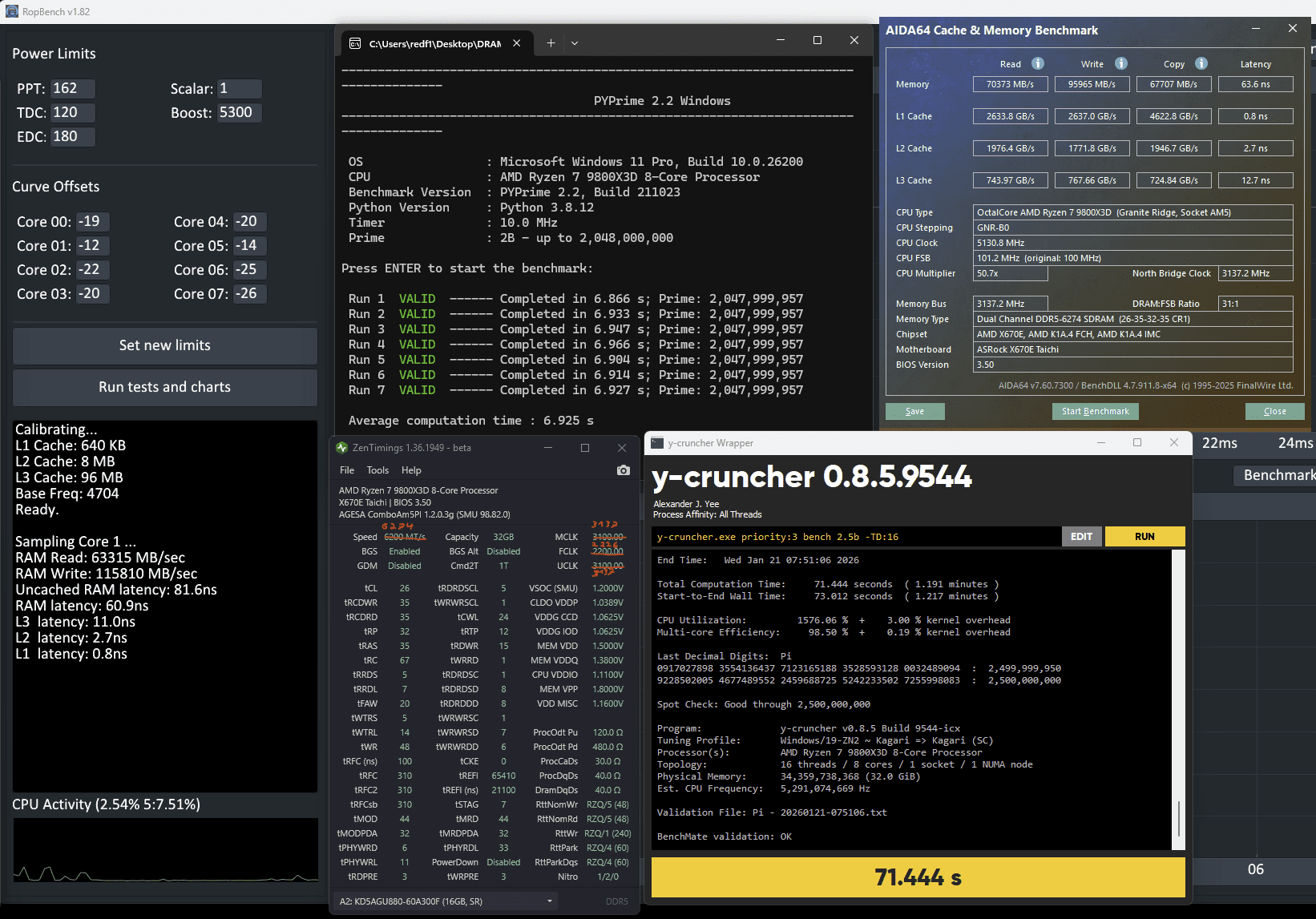The width and height of the screenshot is (1316, 919).
Task: Click the Close button in AIDA64
Action: click(1275, 411)
